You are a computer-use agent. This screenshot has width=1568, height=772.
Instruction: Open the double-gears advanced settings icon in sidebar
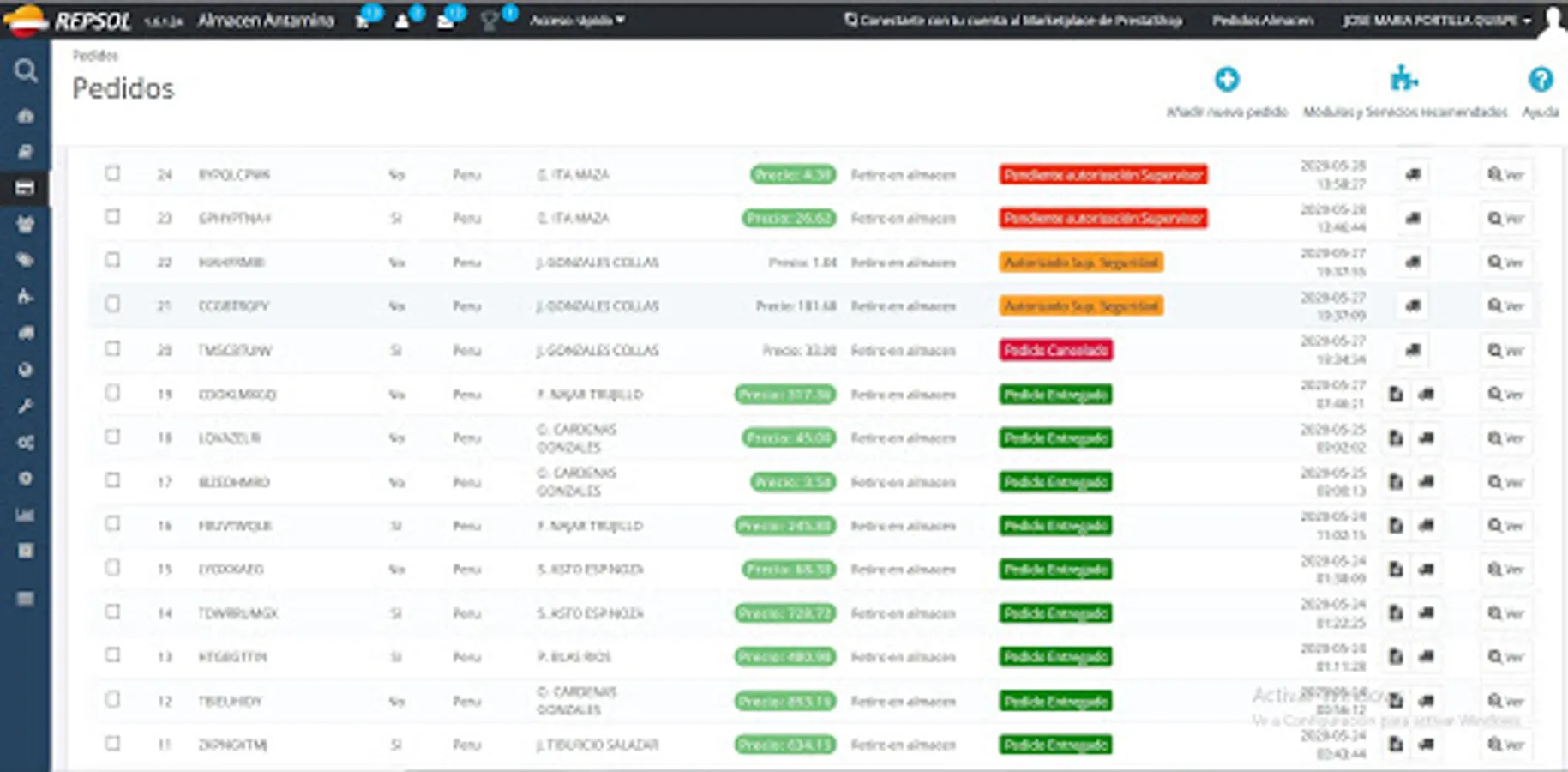coord(26,443)
